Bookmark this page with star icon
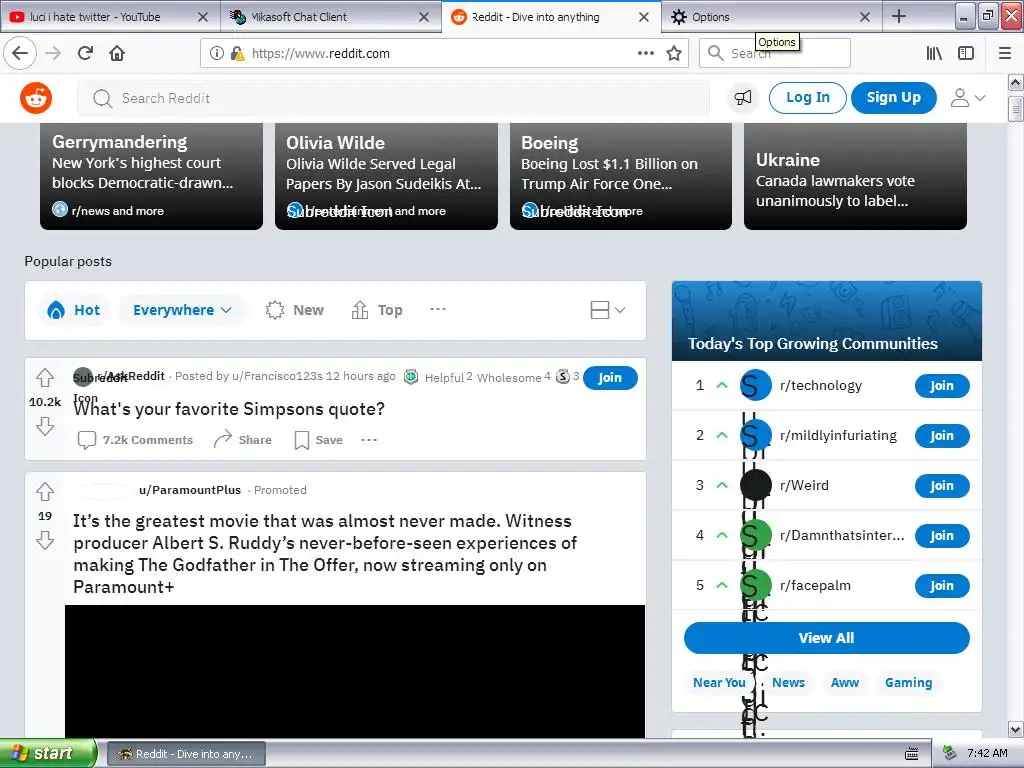Screen dimensions: 1024x768 (x=674, y=54)
